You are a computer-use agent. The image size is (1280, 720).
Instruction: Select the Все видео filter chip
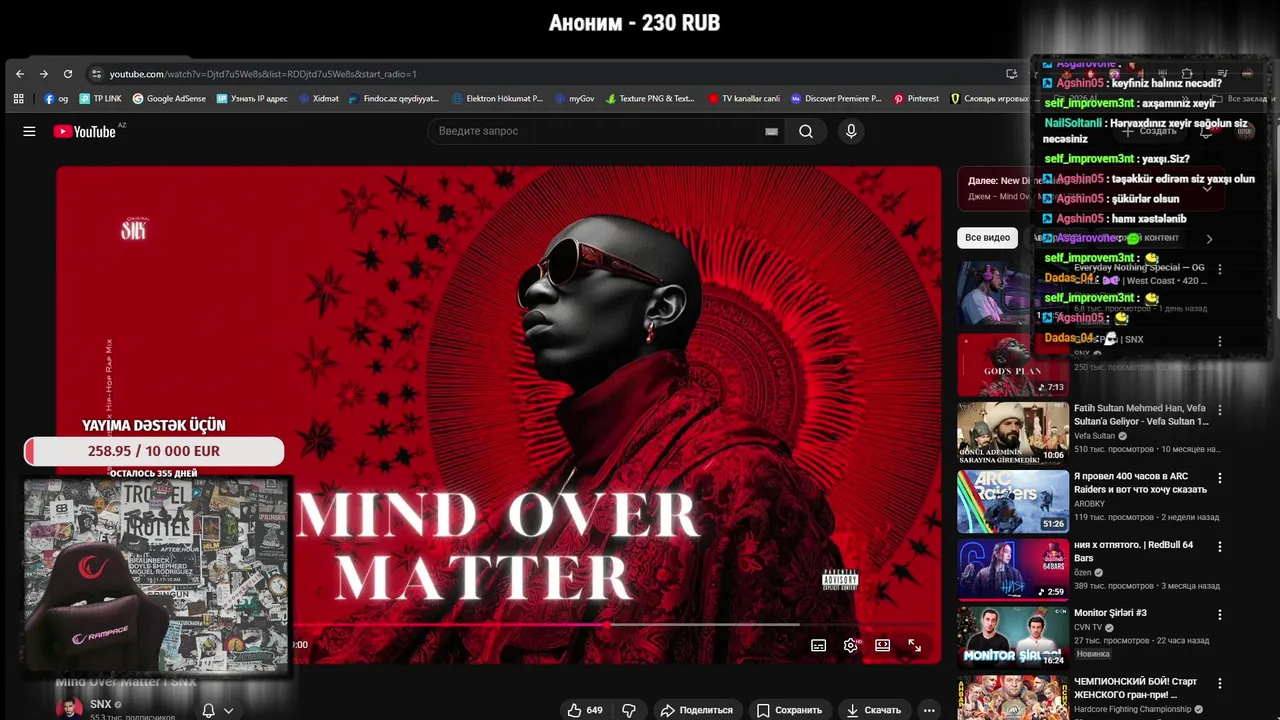click(x=987, y=238)
